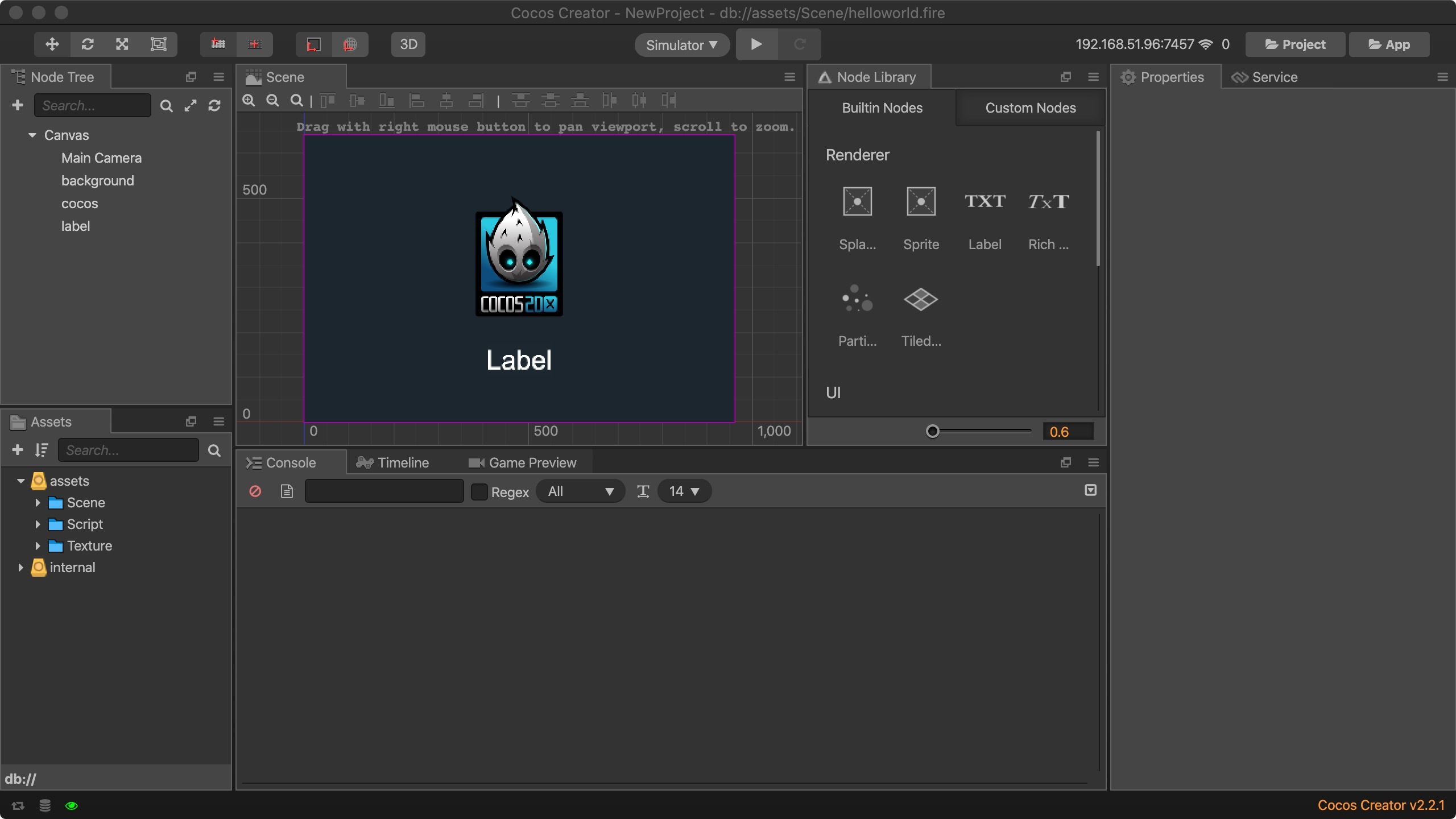
Task: Expand the Script folder in Assets
Action: click(x=38, y=524)
